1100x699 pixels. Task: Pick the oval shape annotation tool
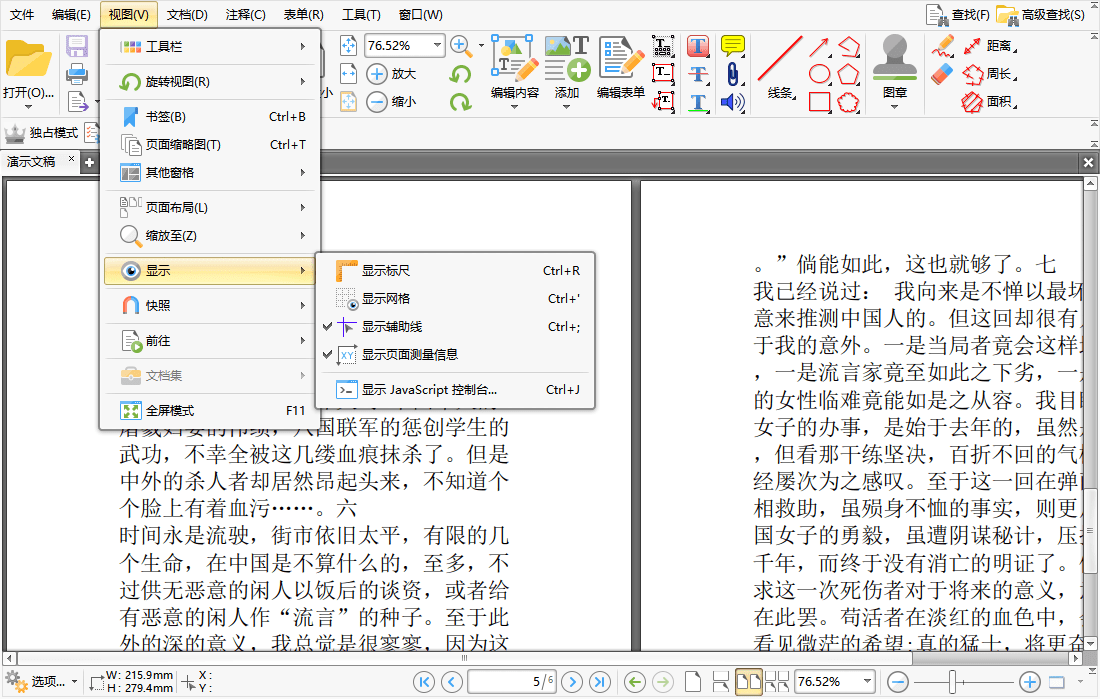tap(819, 74)
